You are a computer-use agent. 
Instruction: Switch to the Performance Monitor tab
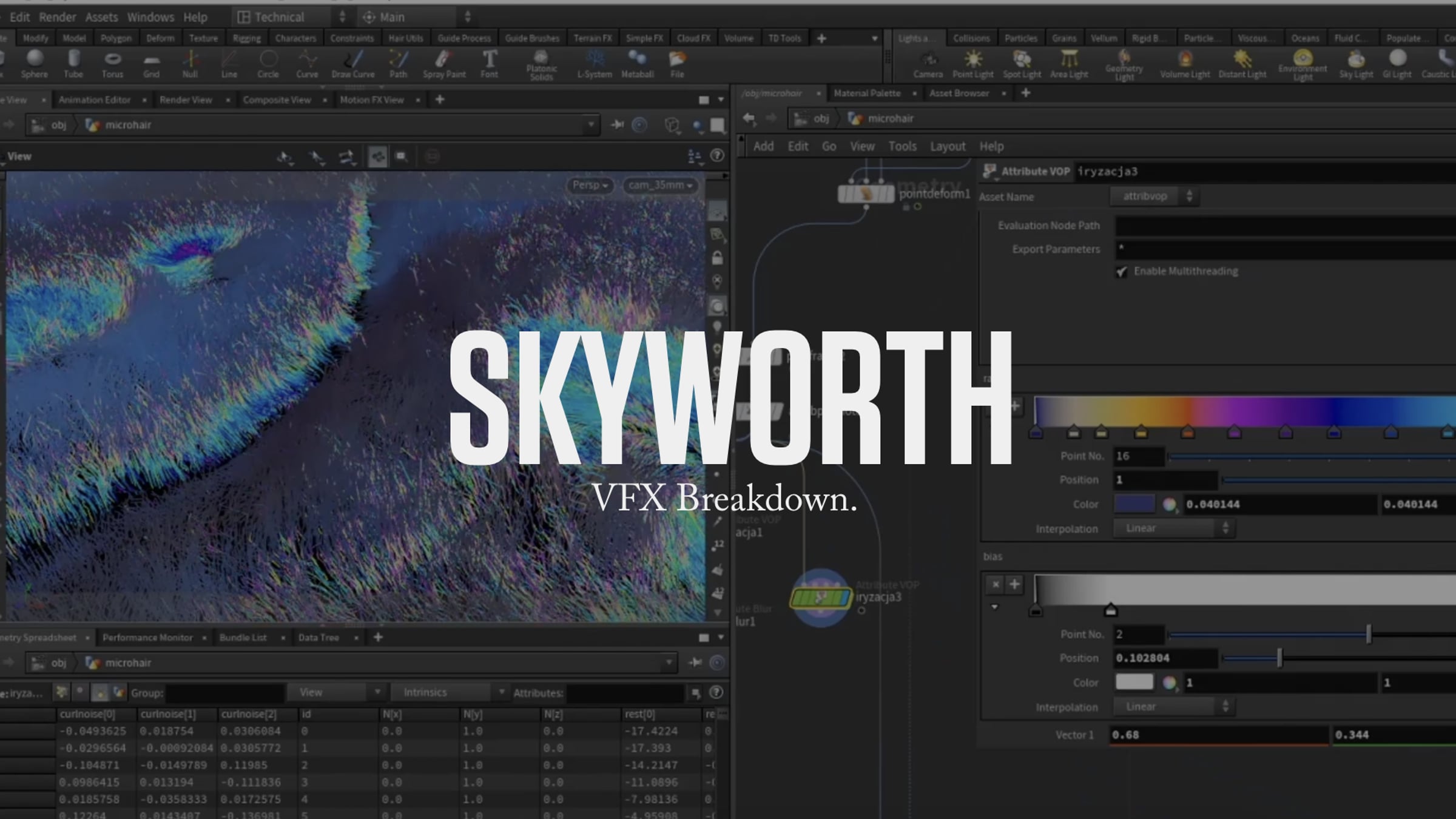pos(147,638)
